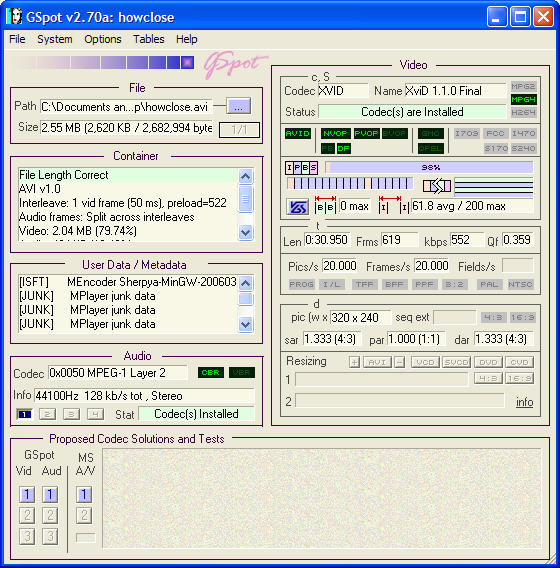This screenshot has height=568, width=560.
Task: Click the BVOP indicator
Action: click(x=394, y=134)
